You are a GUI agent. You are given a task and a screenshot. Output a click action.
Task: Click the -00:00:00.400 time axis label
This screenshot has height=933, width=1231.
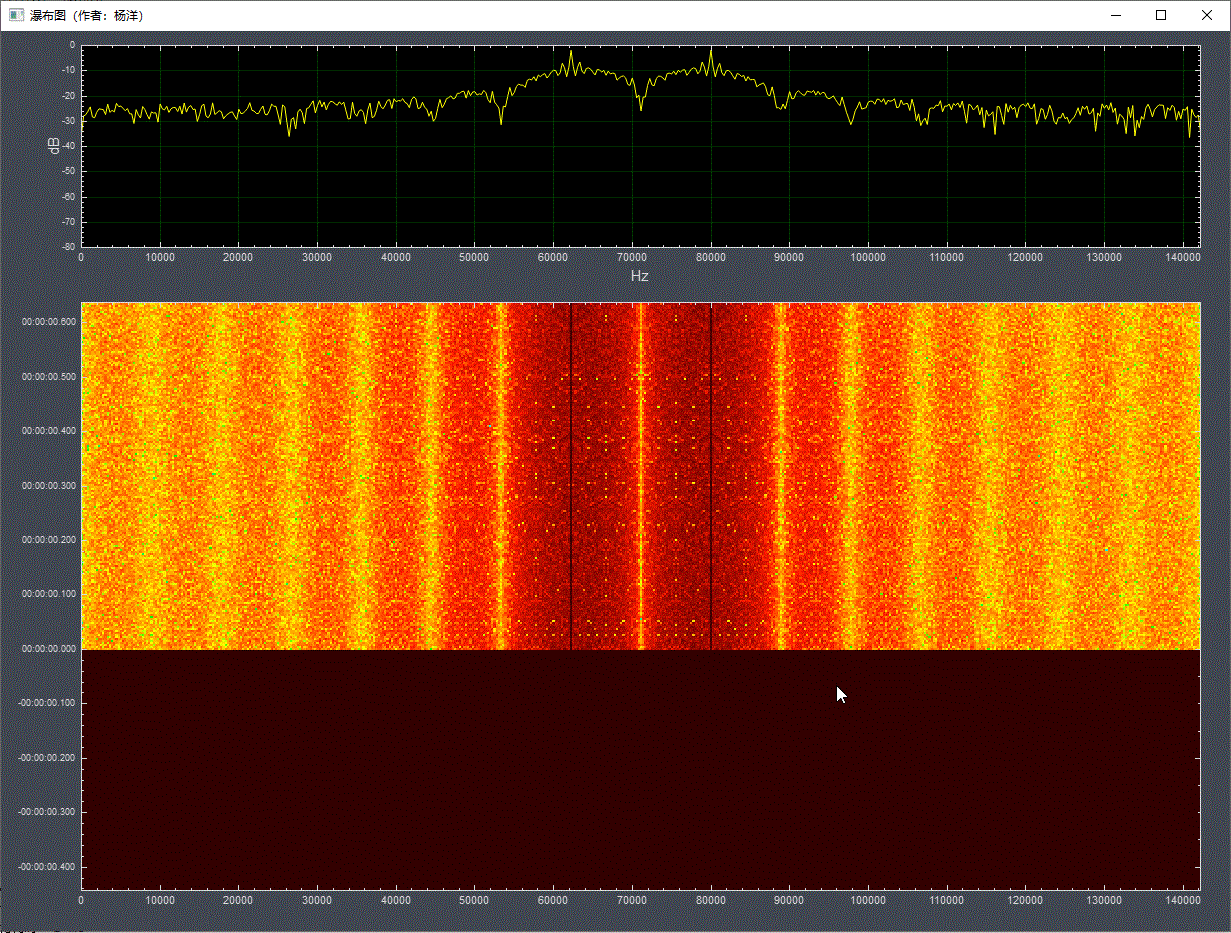[47, 866]
